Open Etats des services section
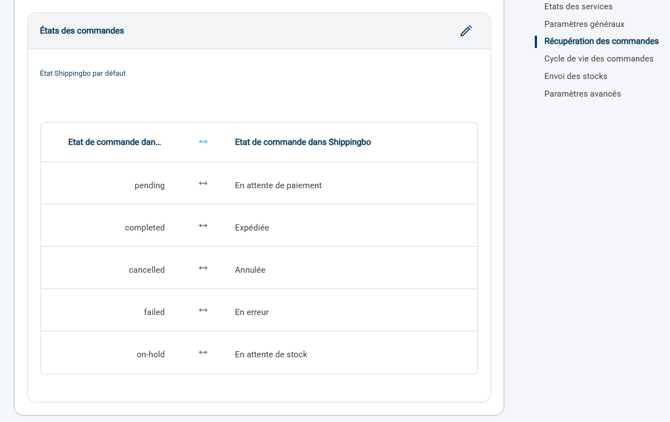Viewport: 670px width, 422px height. pos(578,6)
